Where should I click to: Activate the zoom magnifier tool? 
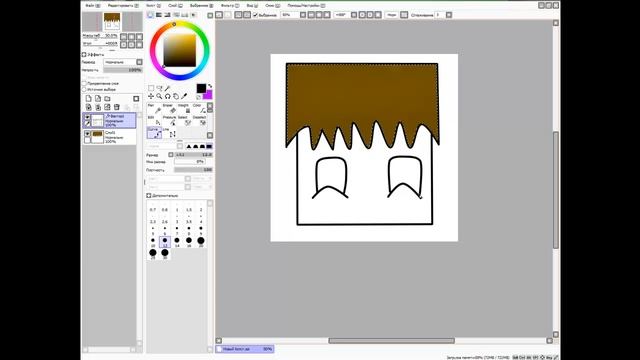(x=159, y=96)
